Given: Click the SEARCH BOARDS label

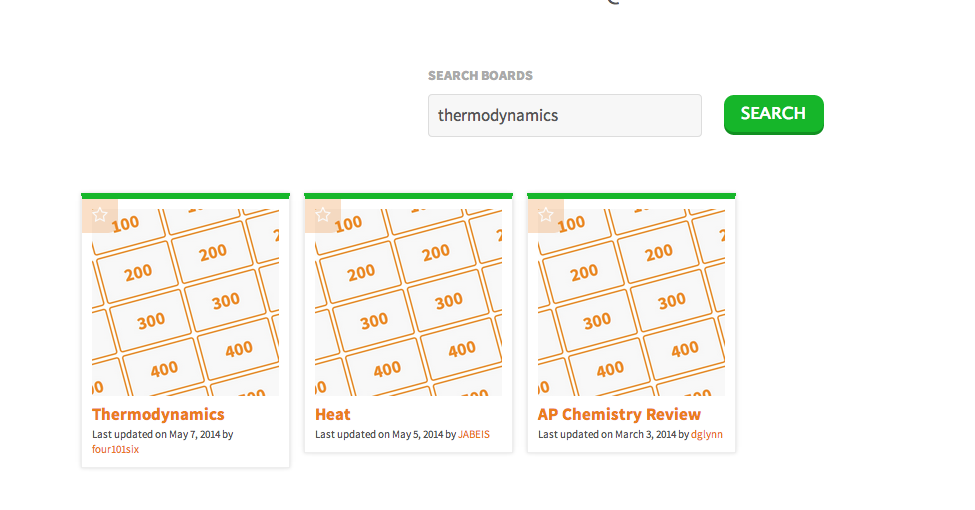Looking at the screenshot, I should (x=480, y=76).
